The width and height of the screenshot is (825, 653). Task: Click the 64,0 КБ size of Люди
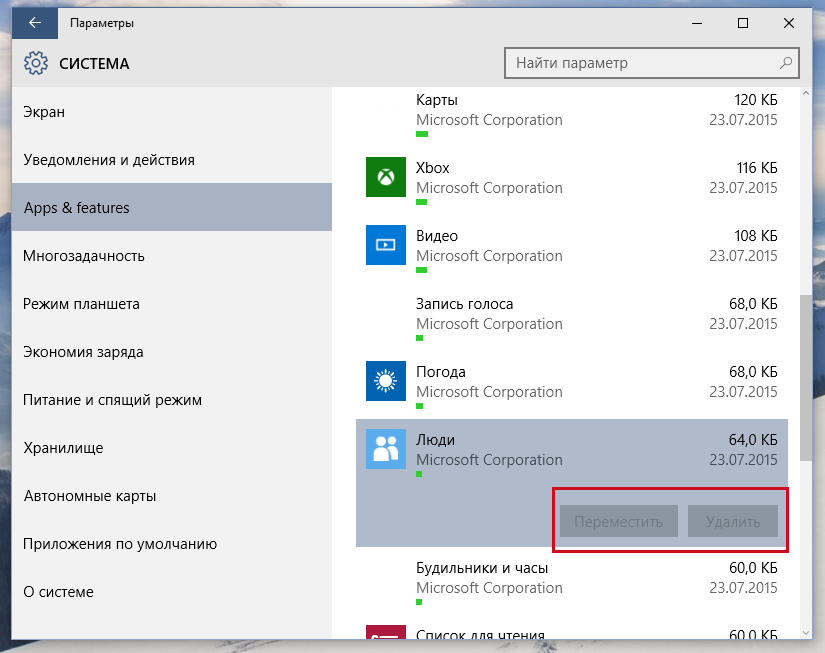(753, 440)
